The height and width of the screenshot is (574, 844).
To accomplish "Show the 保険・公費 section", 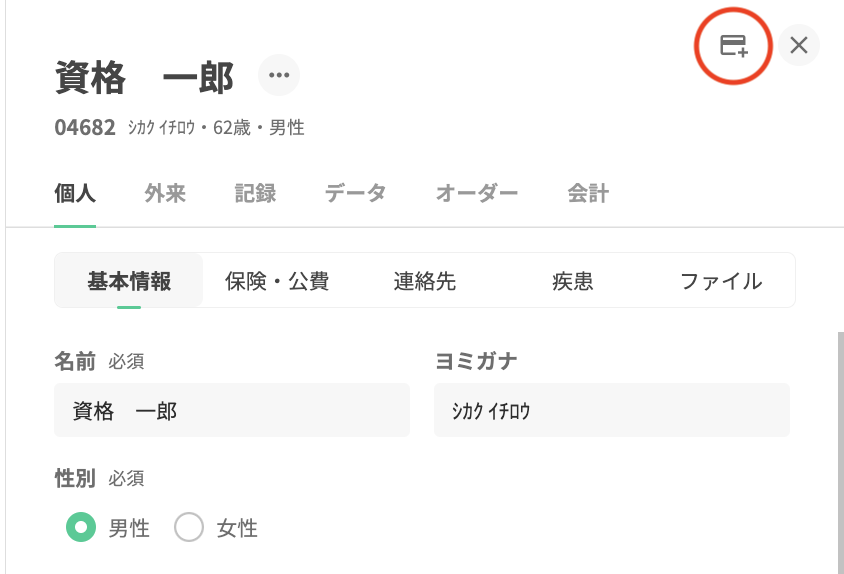I will click(277, 281).
